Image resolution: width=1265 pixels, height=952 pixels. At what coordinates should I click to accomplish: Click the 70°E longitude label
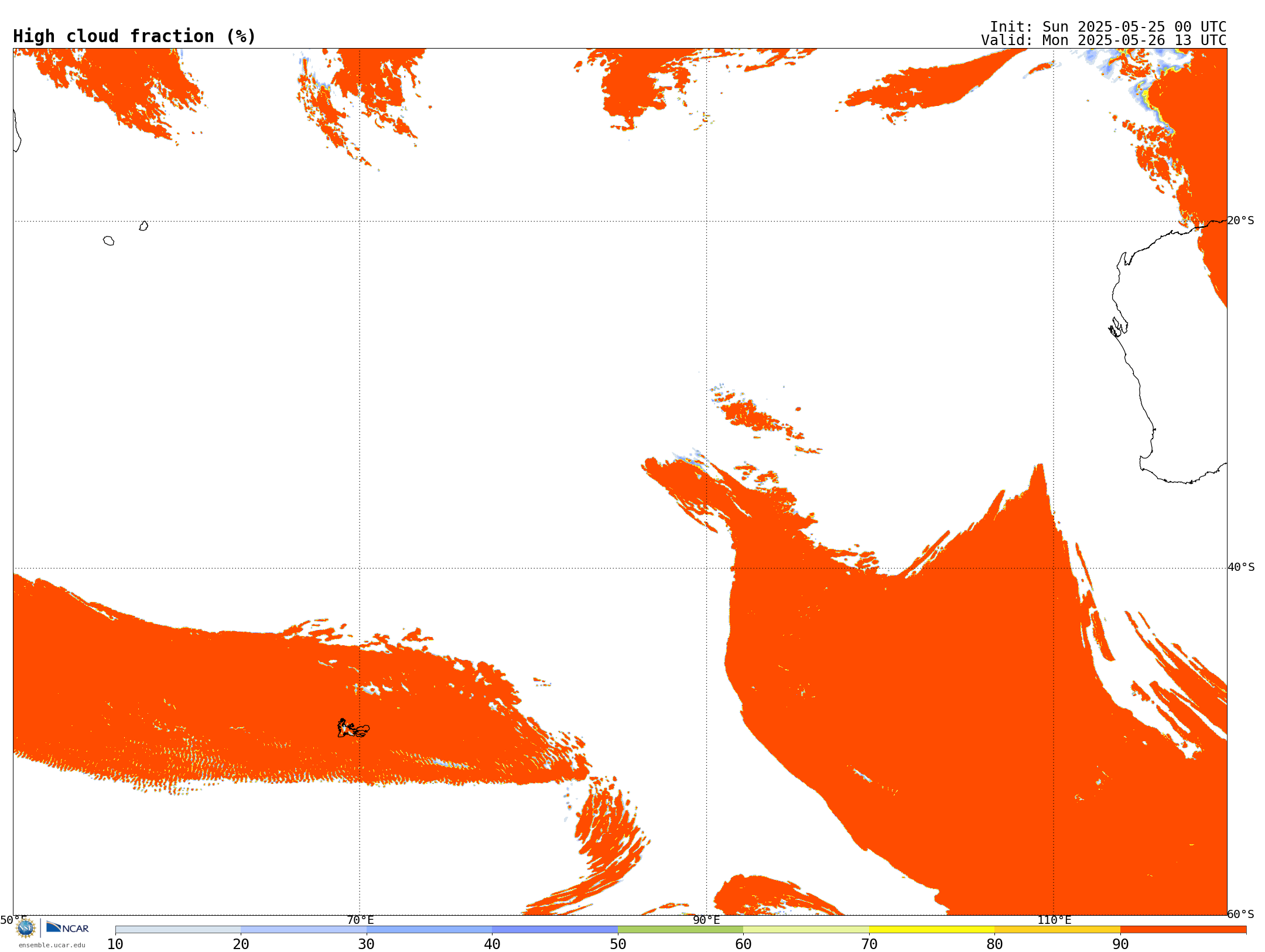coord(360,920)
